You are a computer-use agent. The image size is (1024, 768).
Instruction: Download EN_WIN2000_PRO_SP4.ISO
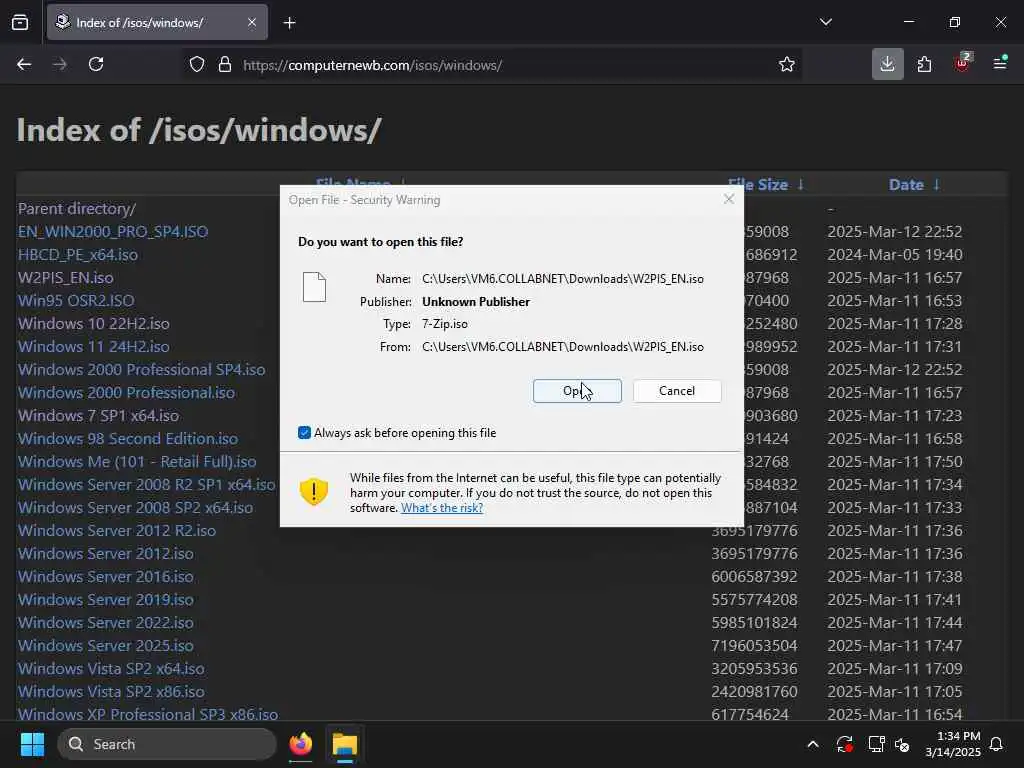coord(113,231)
